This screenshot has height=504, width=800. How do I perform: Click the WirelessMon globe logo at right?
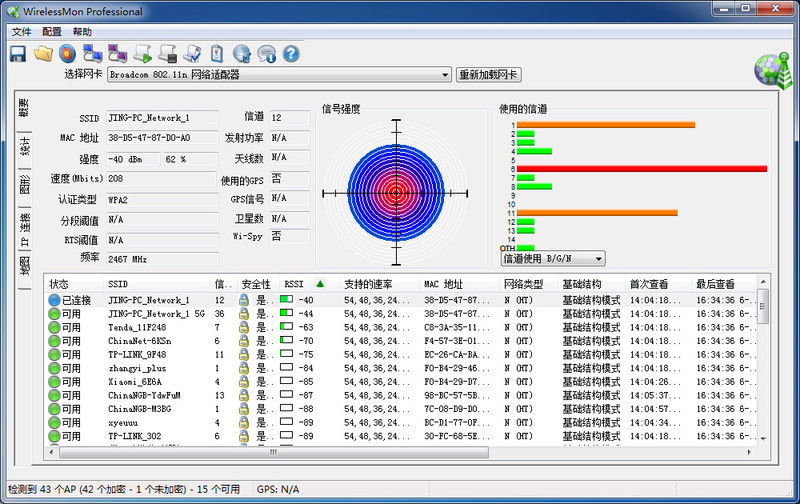pos(773,70)
